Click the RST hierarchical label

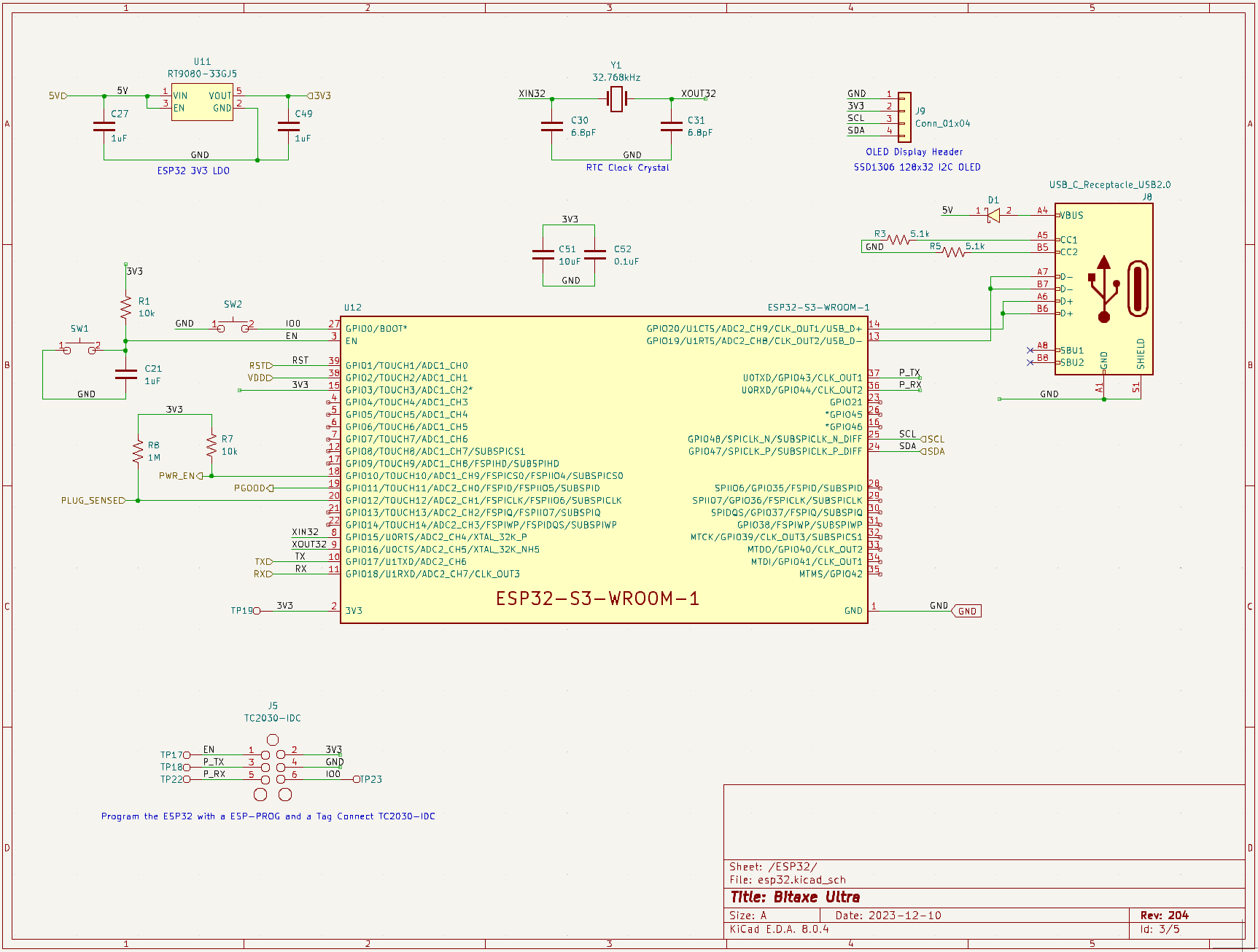261,366
